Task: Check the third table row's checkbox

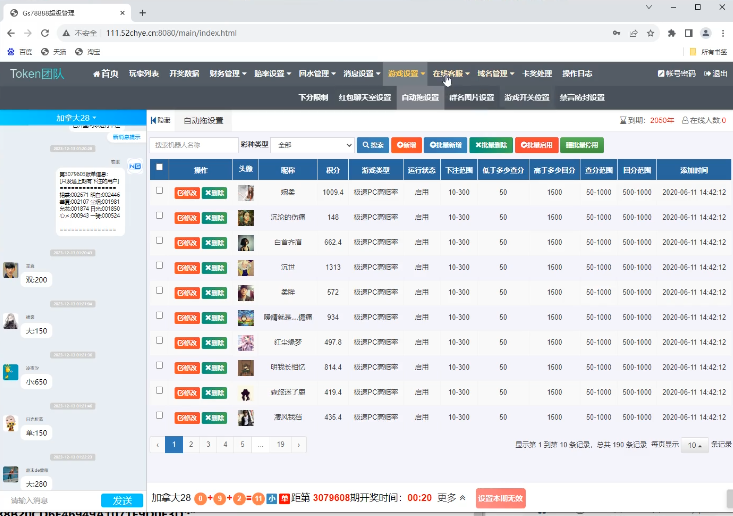Action: [159, 241]
